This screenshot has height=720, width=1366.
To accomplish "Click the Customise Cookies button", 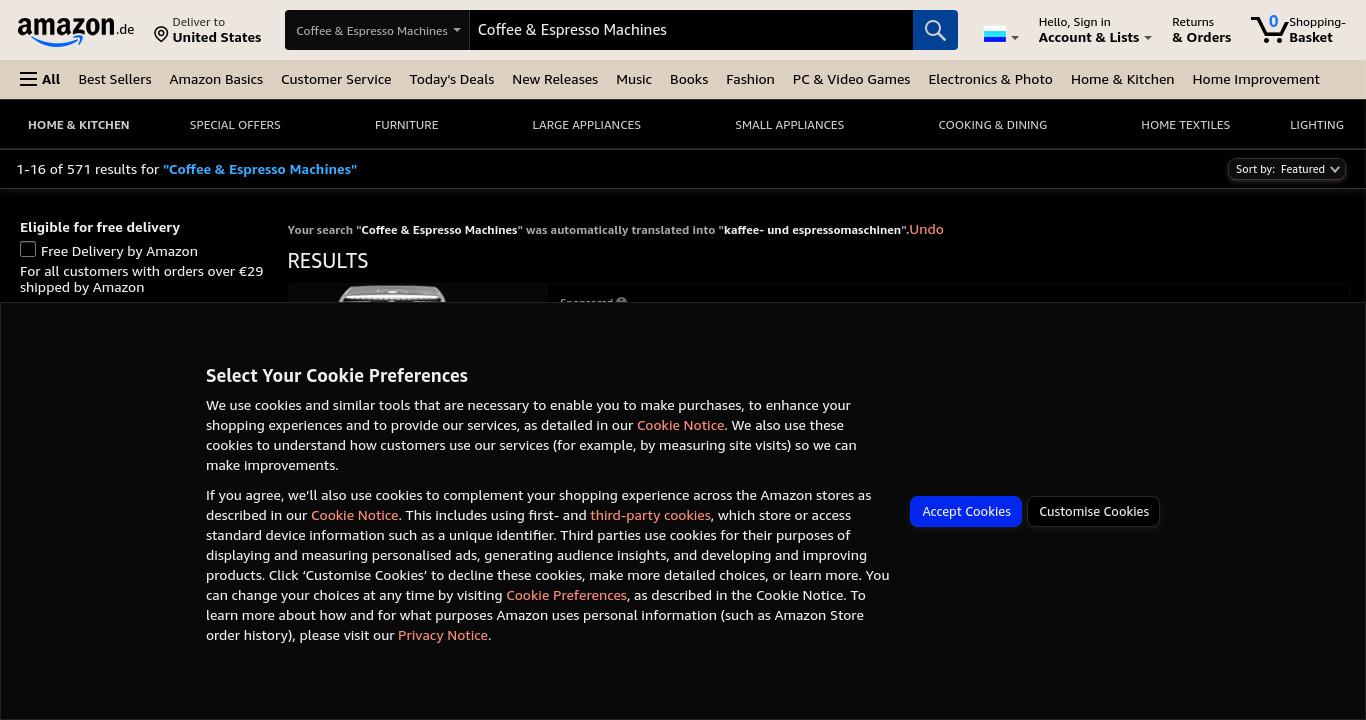I will 1094,511.
